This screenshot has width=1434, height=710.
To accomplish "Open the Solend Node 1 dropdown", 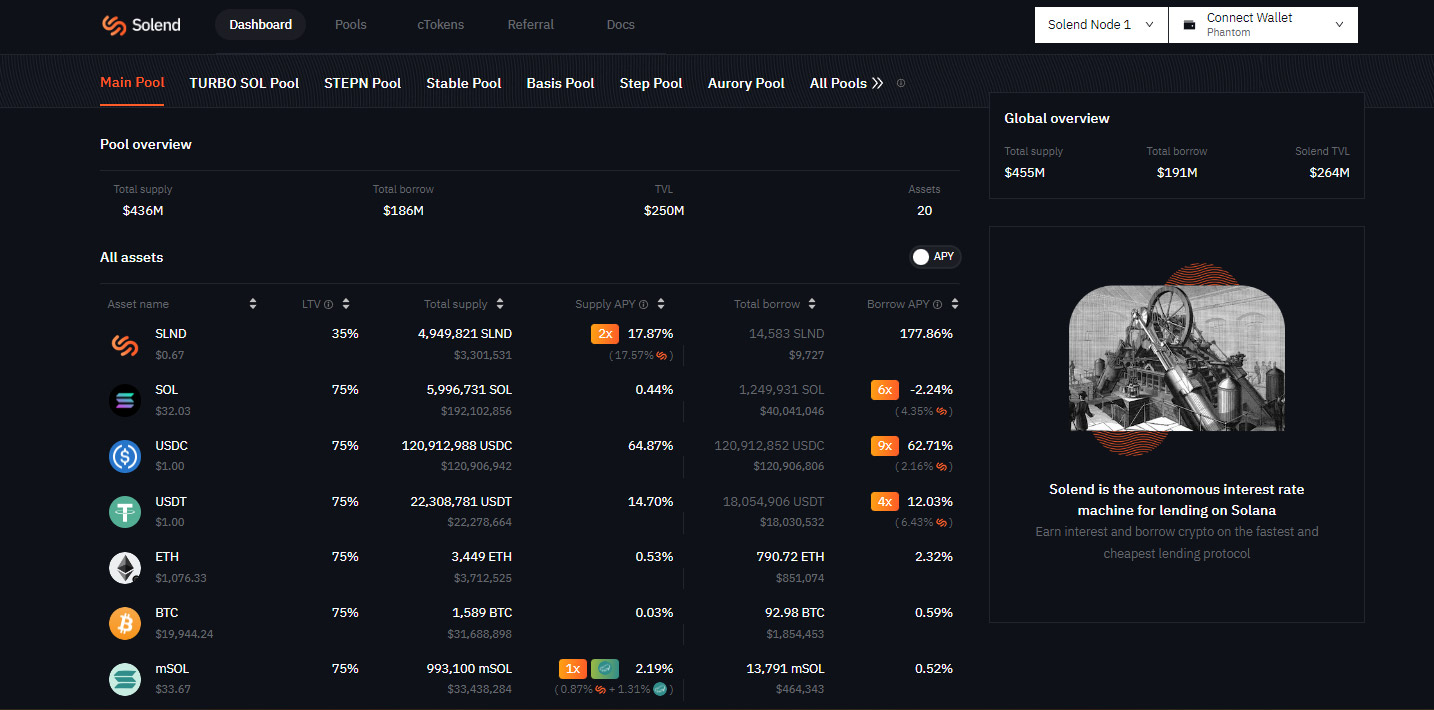I will (1101, 25).
